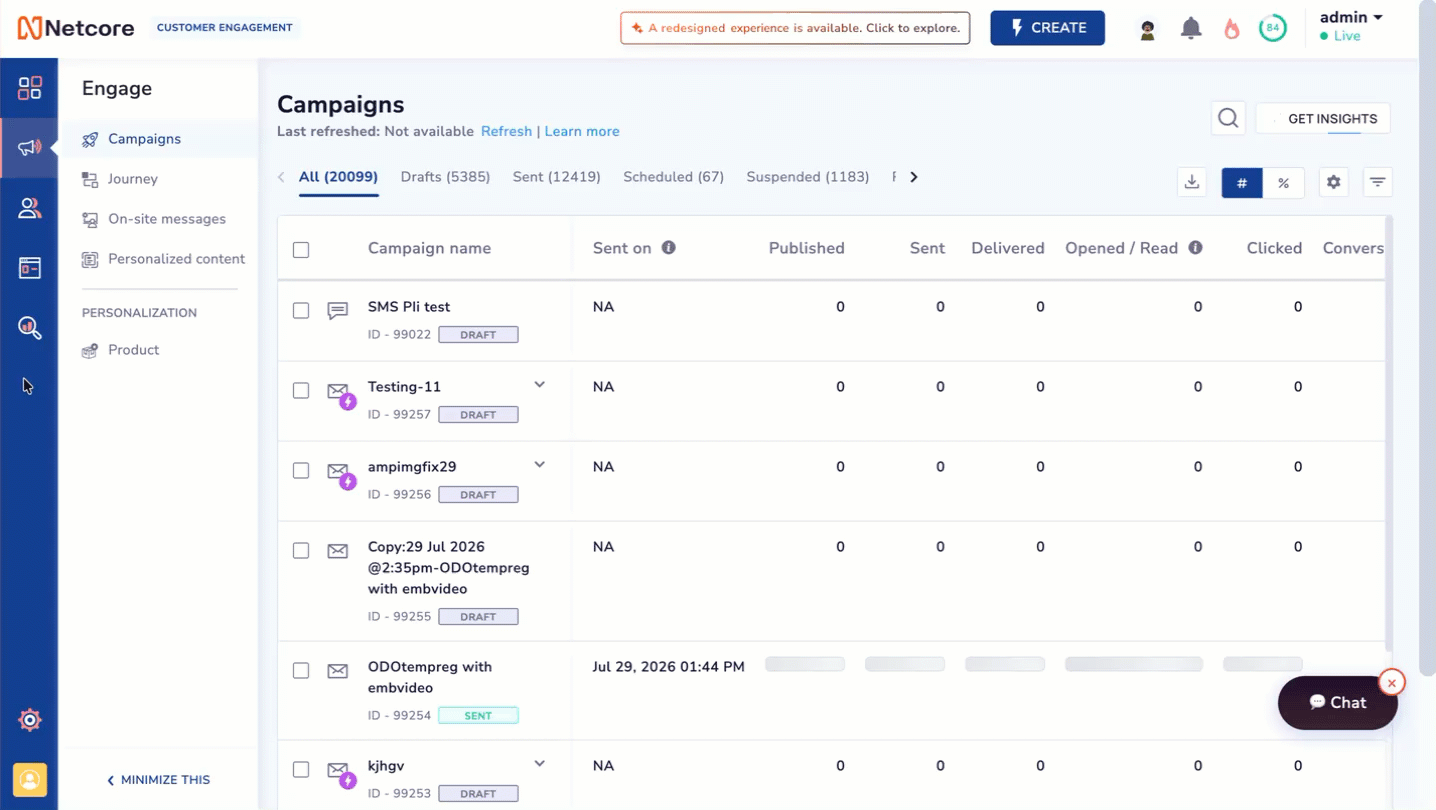Expand the Testing-11 campaign row chevron
The height and width of the screenshot is (810, 1436).
[x=540, y=385]
